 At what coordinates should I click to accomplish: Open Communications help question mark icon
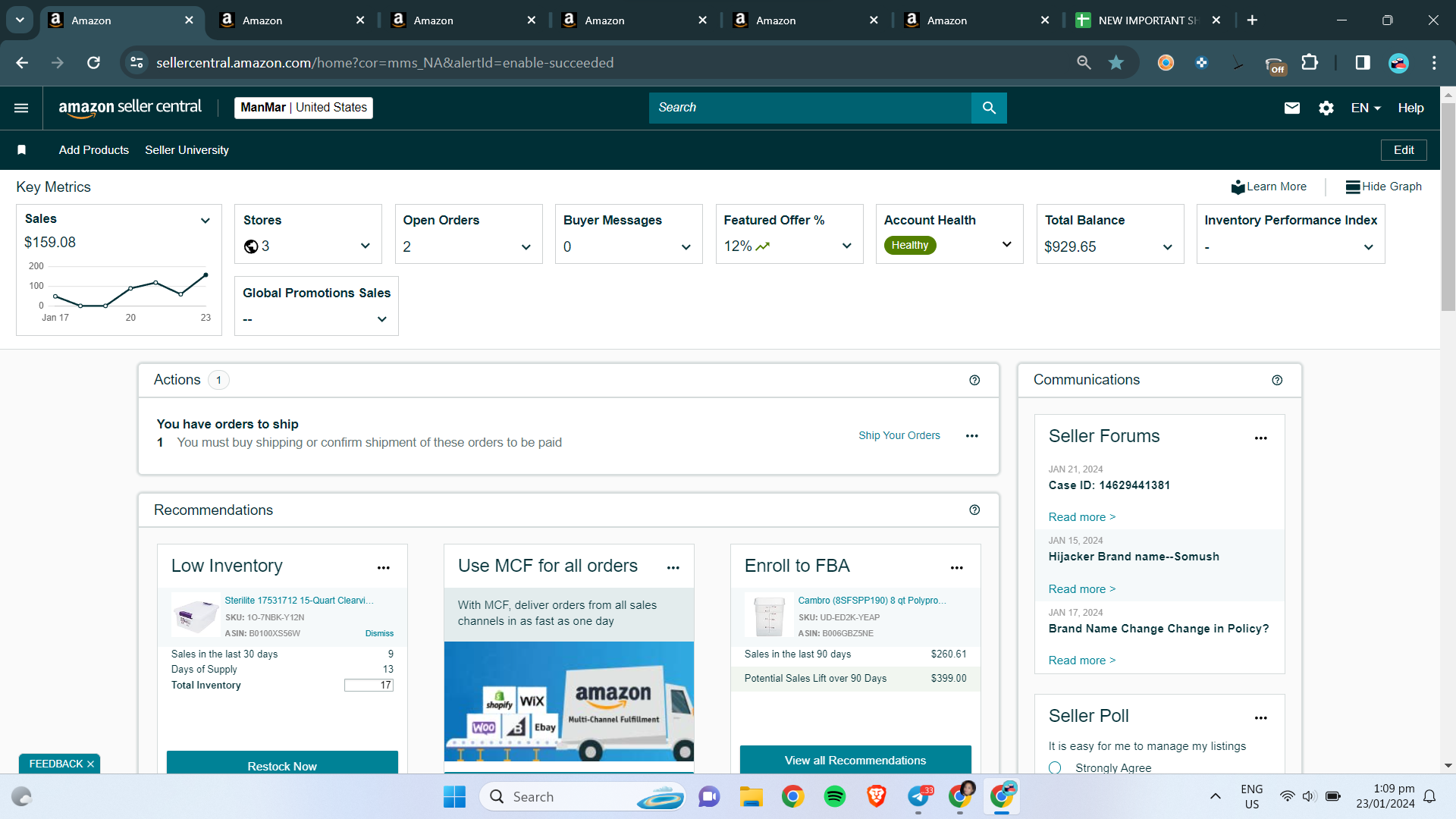[x=1277, y=380]
